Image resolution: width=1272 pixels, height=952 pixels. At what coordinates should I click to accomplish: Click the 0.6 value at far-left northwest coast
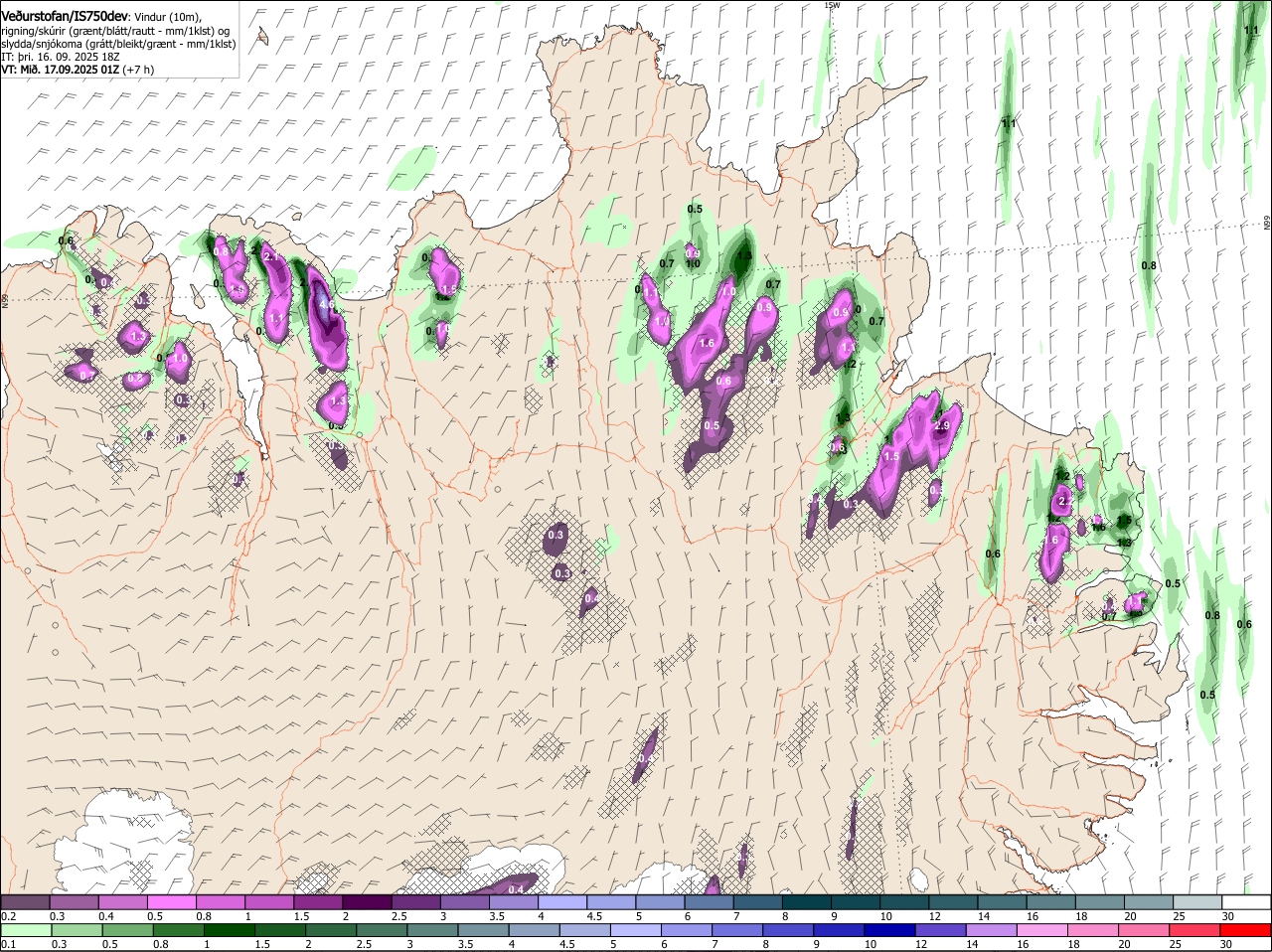point(67,240)
